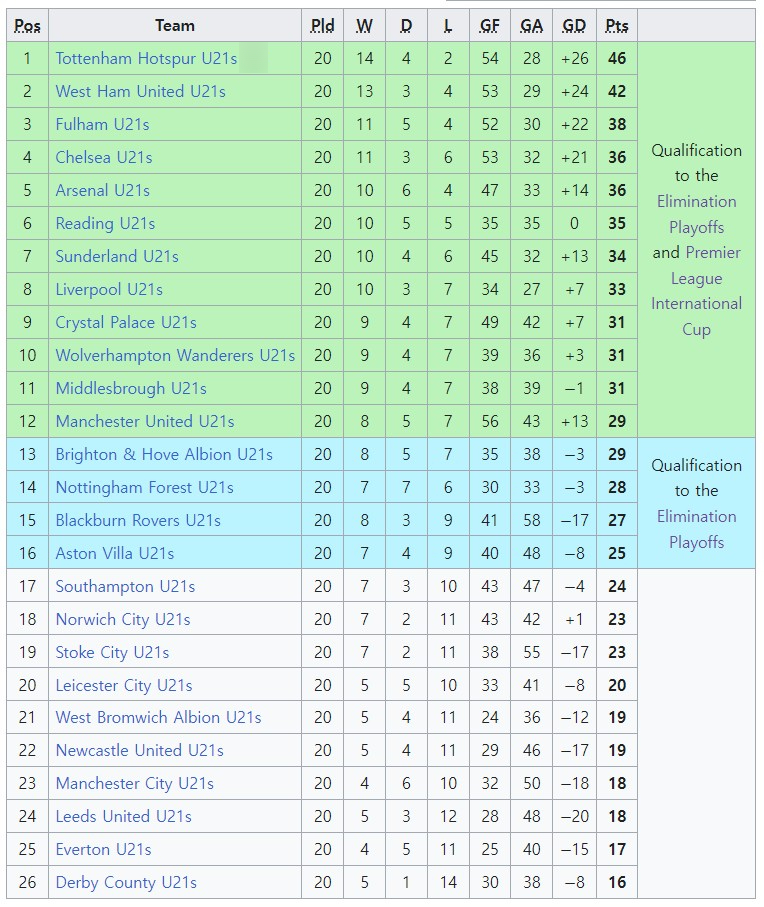Follow the Liverpool U21s link
764x907 pixels.
pyautogui.click(x=109, y=289)
